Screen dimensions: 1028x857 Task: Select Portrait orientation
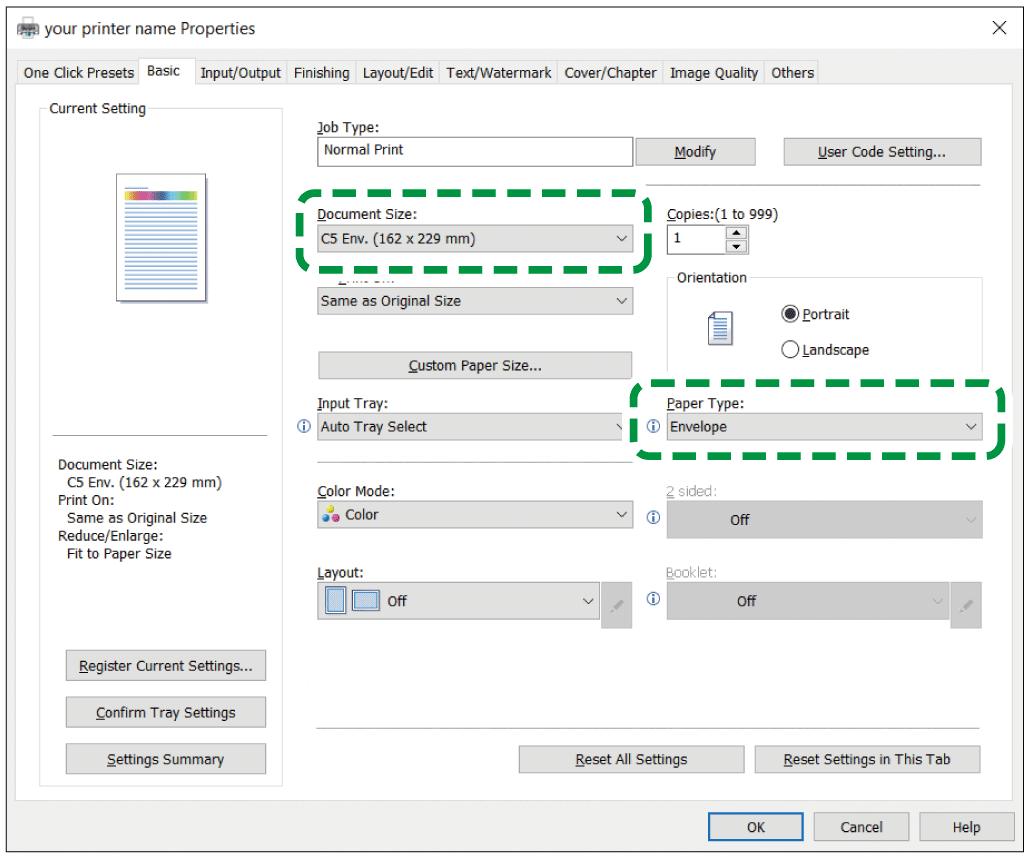790,314
